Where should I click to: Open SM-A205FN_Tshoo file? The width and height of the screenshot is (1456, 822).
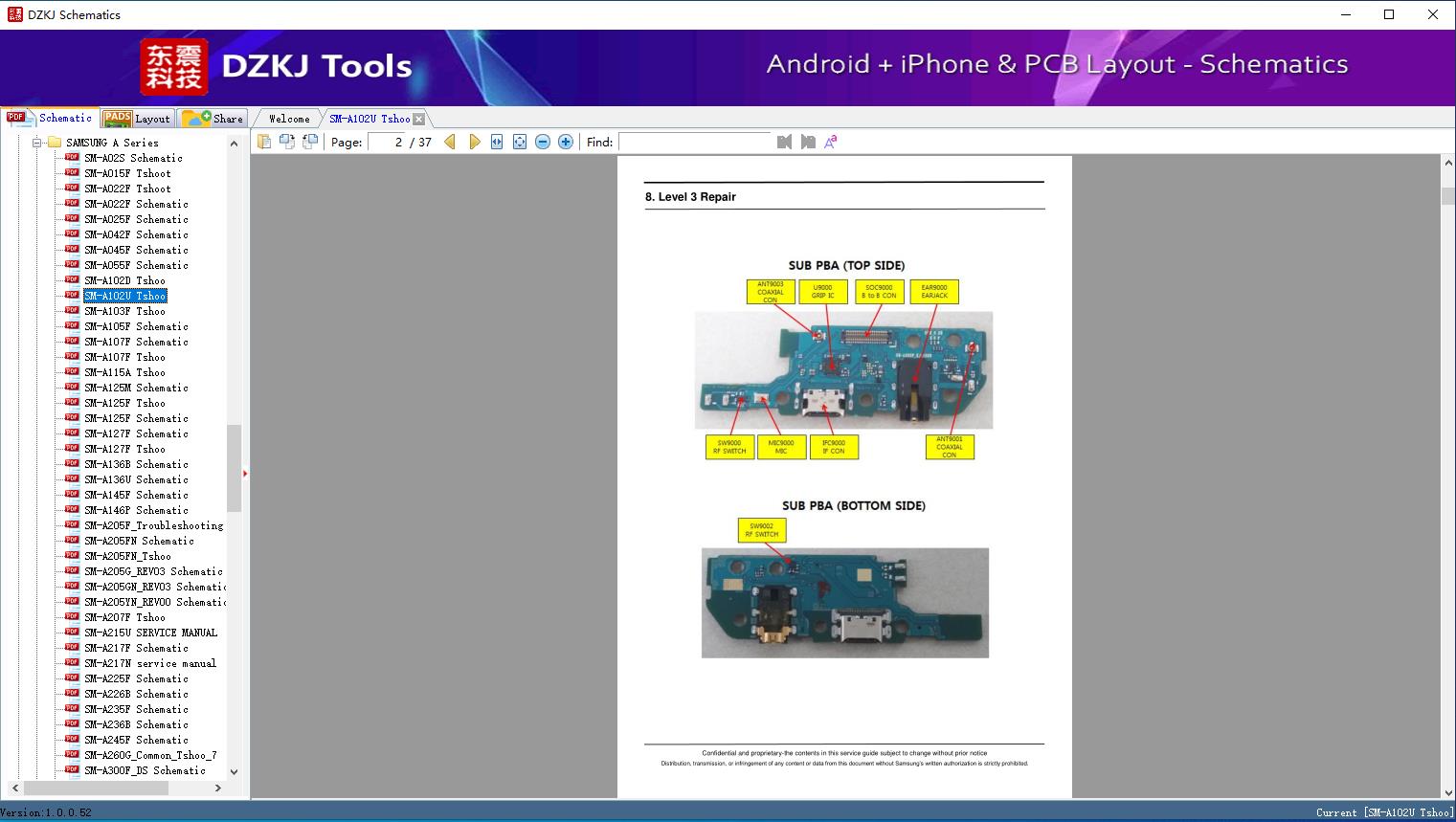tap(127, 556)
